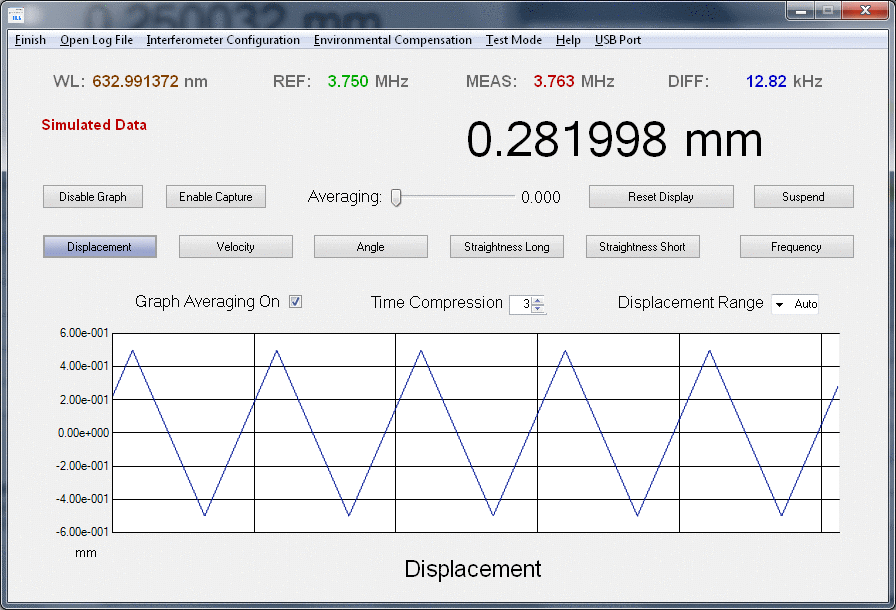
Task: Open the USB Port menu
Action: [617, 40]
